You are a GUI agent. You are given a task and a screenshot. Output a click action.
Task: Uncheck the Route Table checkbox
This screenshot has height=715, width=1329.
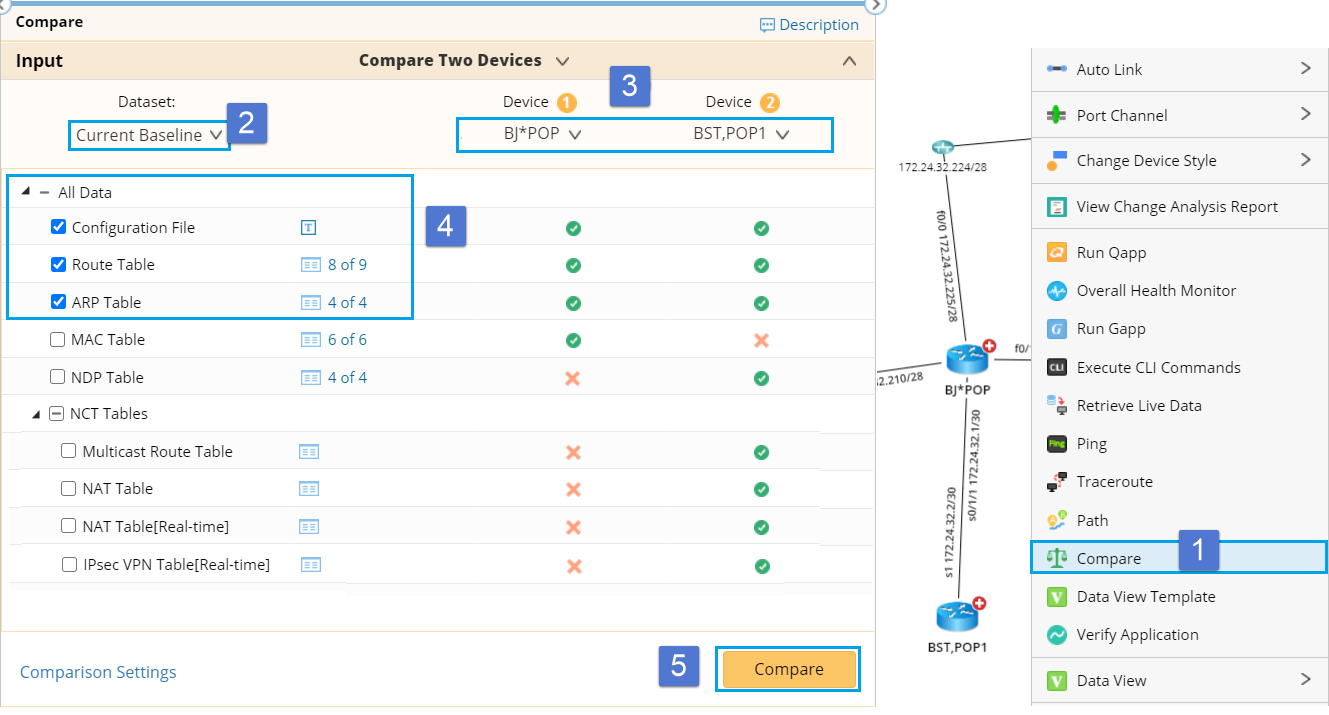click(58, 265)
